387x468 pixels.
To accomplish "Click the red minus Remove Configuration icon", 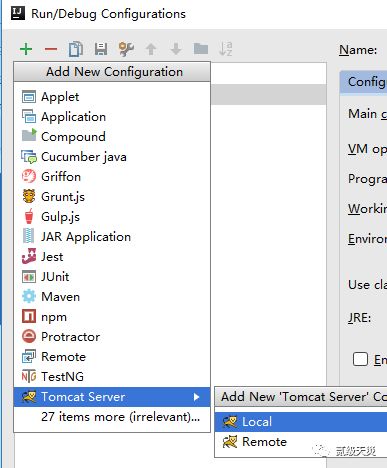I will tap(51, 49).
